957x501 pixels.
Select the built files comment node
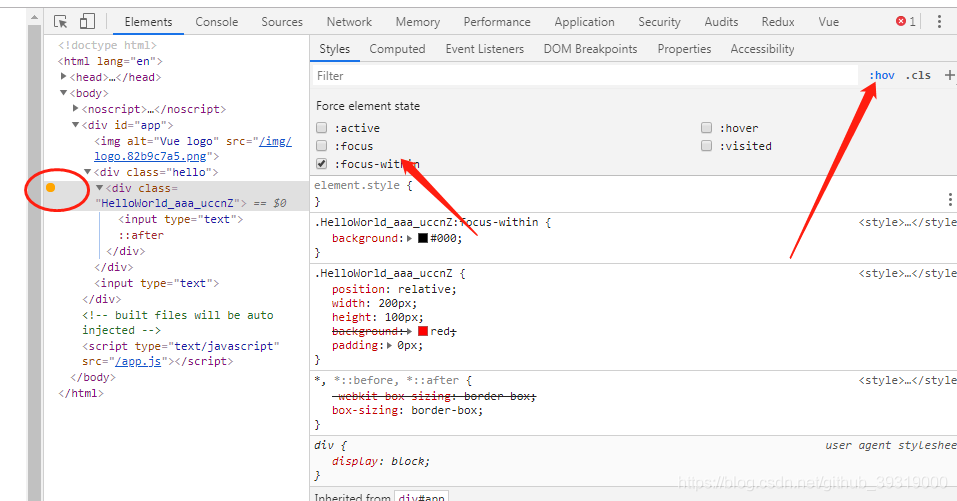point(178,322)
